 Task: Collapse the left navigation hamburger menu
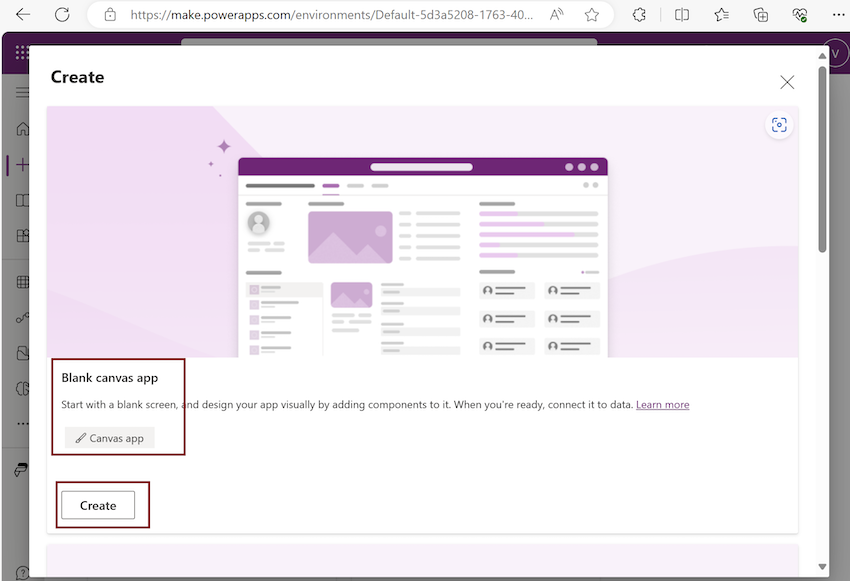(x=22, y=92)
